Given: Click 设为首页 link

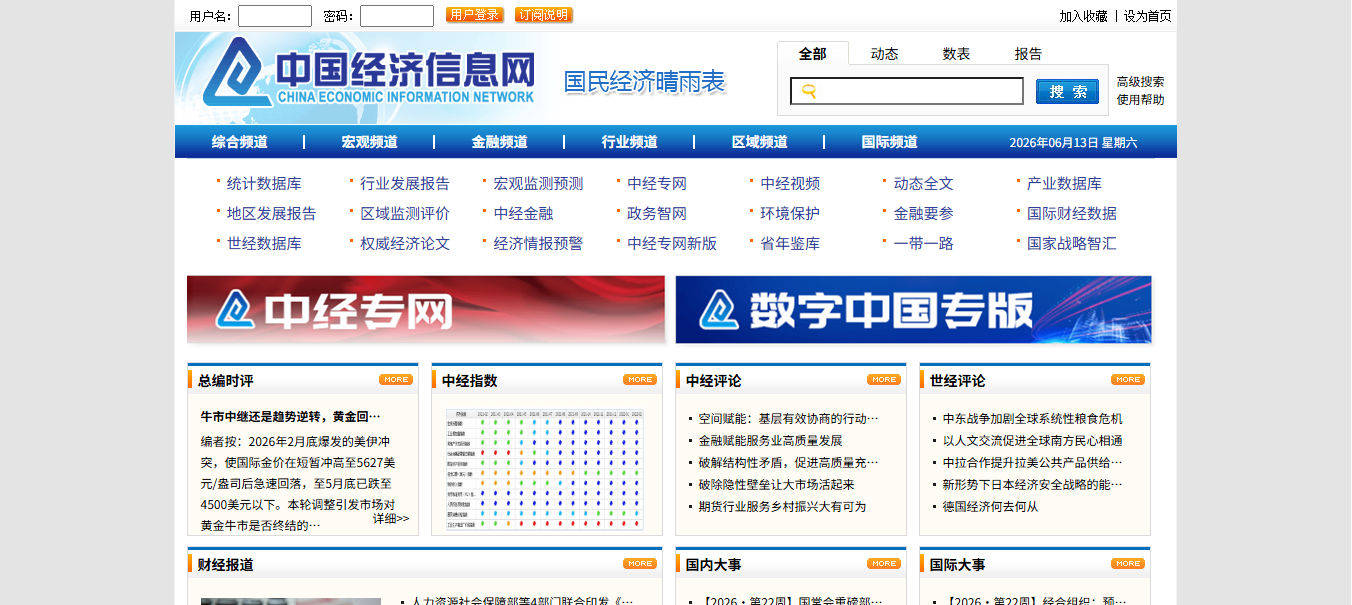Looking at the screenshot, I should (1148, 16).
